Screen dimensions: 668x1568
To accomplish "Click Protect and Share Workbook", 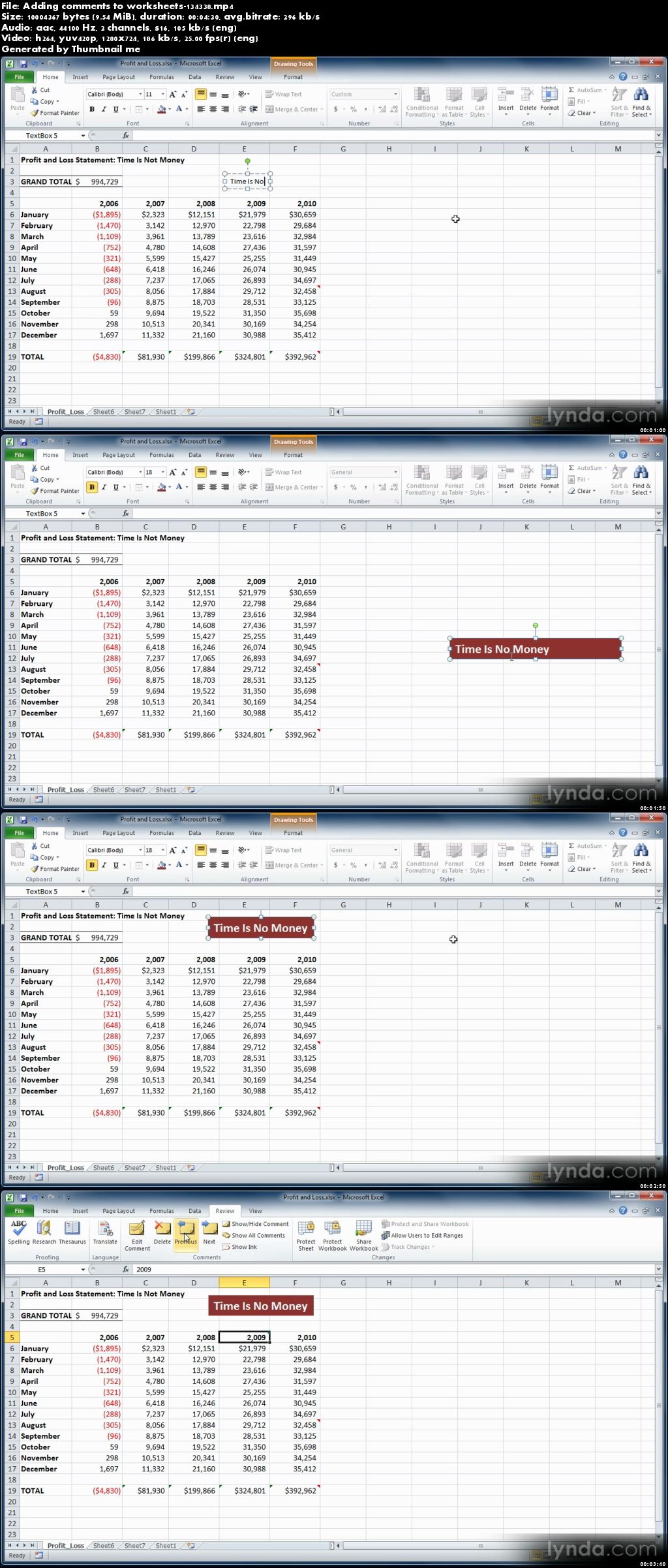I will pyautogui.click(x=425, y=1224).
